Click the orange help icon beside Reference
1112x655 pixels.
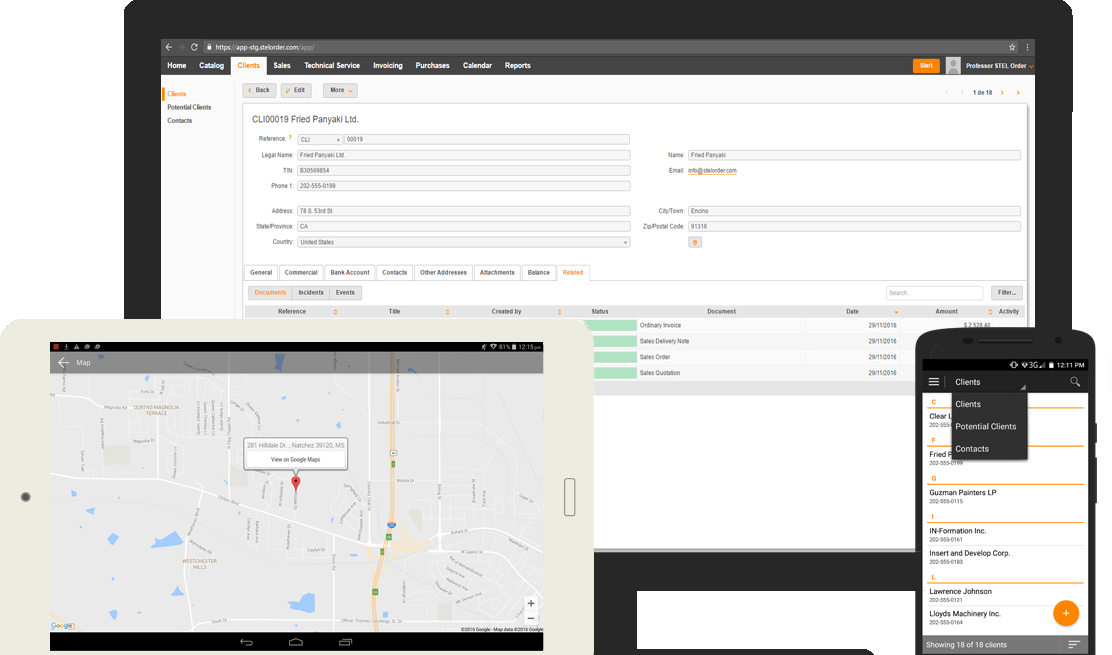290,138
